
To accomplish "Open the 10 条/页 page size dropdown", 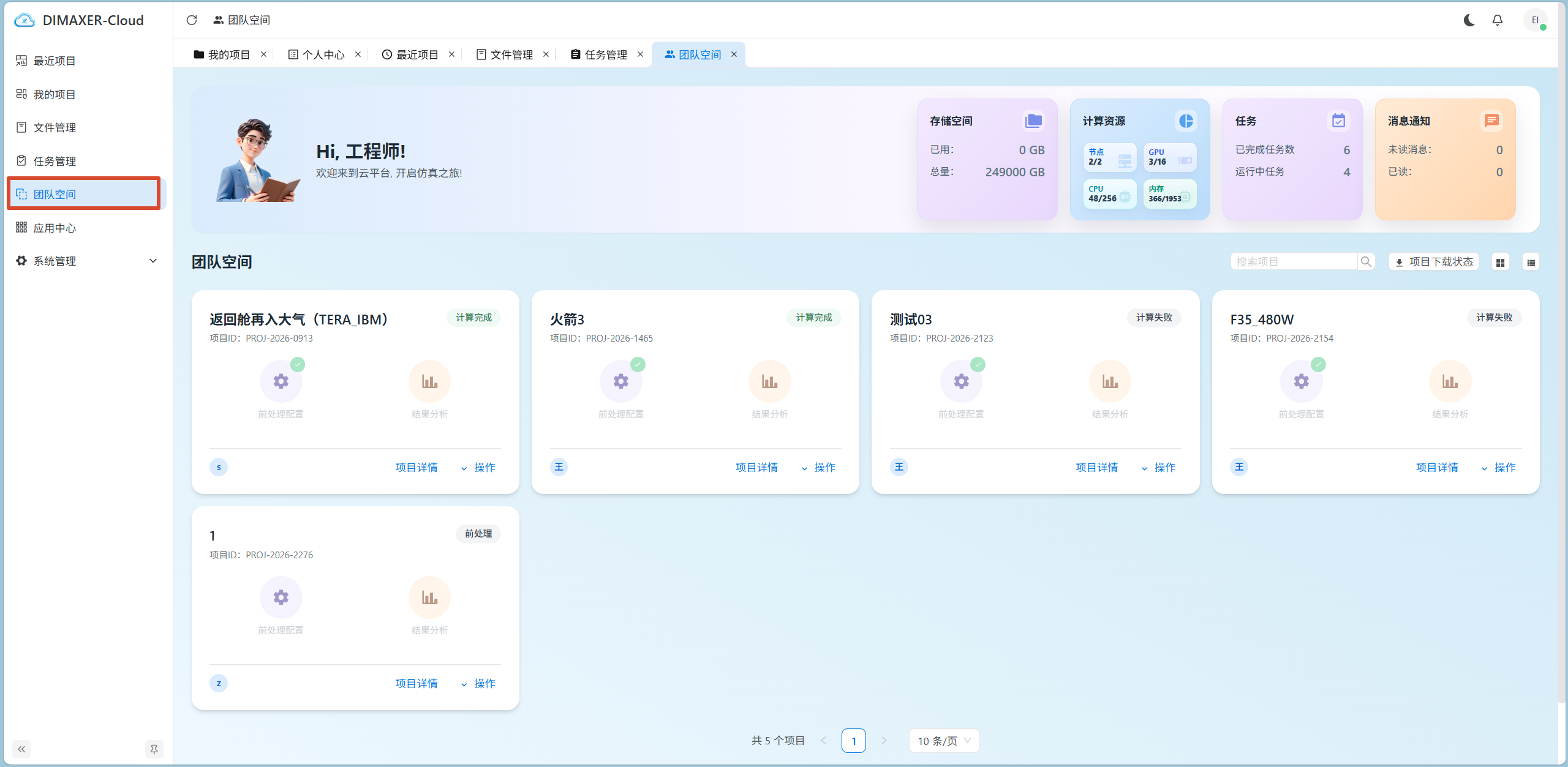I will point(944,741).
